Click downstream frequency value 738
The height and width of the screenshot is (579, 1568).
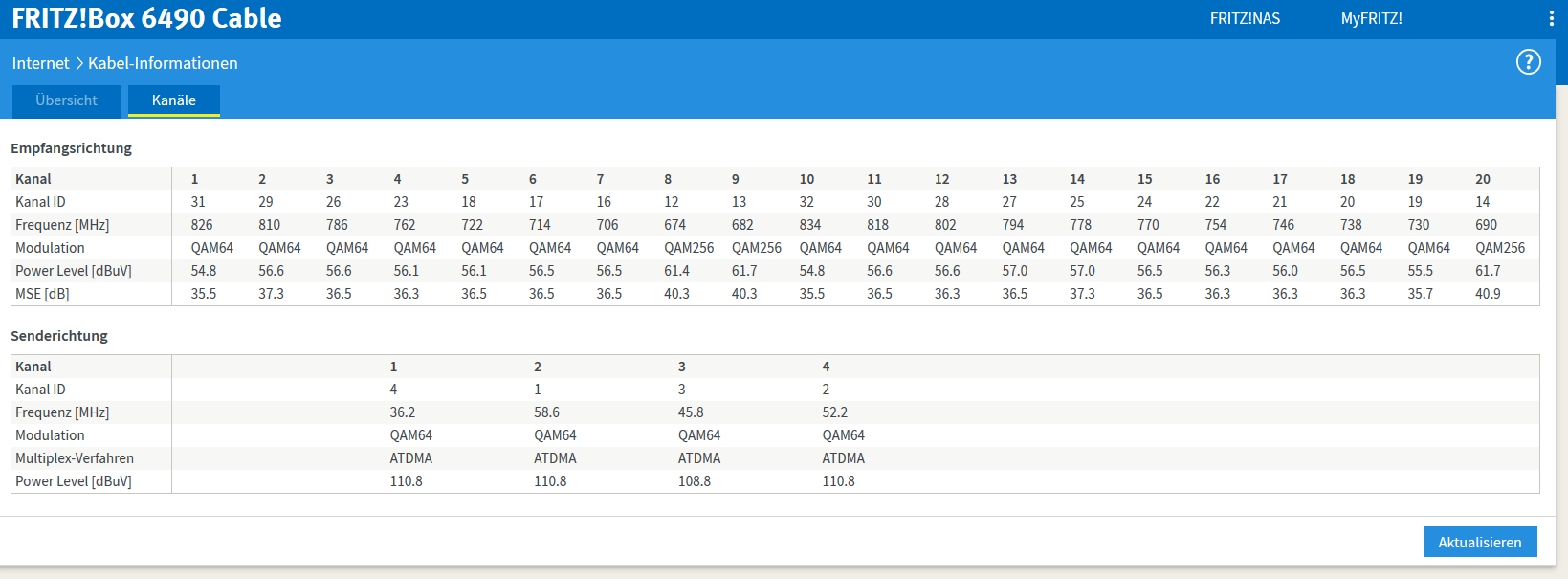pyautogui.click(x=1351, y=225)
